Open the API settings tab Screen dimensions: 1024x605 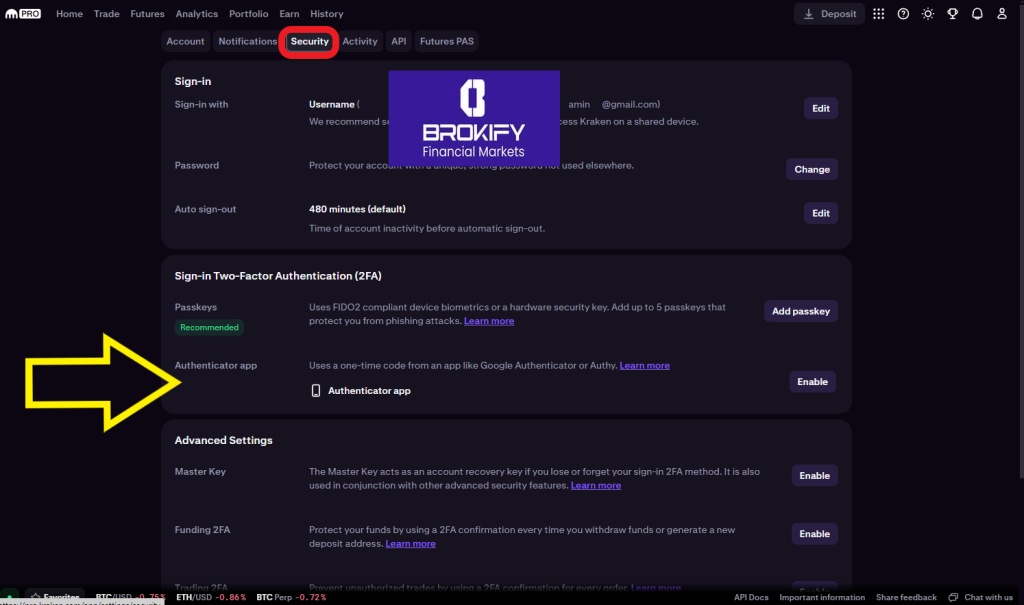click(x=399, y=41)
